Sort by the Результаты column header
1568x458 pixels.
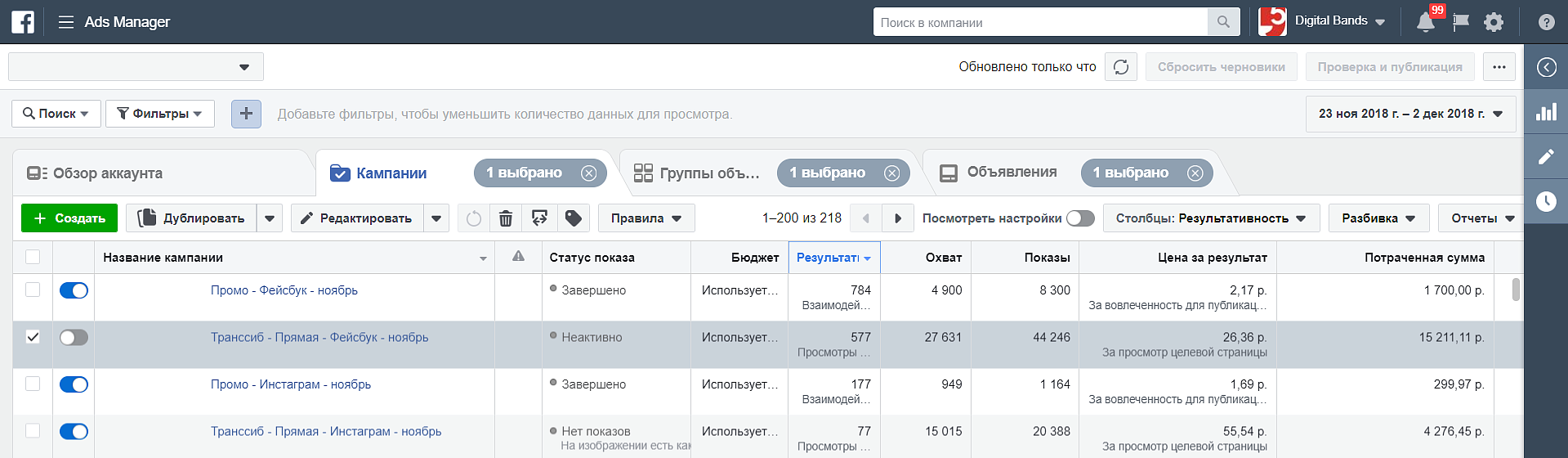click(x=834, y=258)
